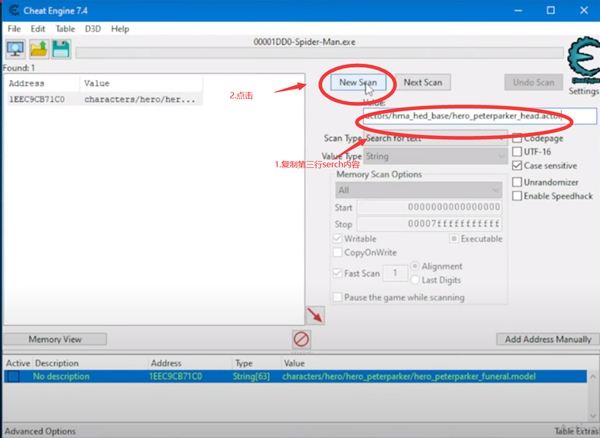Toggle Active box of the address entry

(13, 376)
